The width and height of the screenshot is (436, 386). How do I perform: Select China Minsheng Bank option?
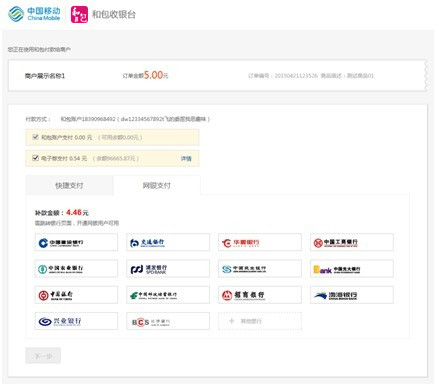point(260,269)
